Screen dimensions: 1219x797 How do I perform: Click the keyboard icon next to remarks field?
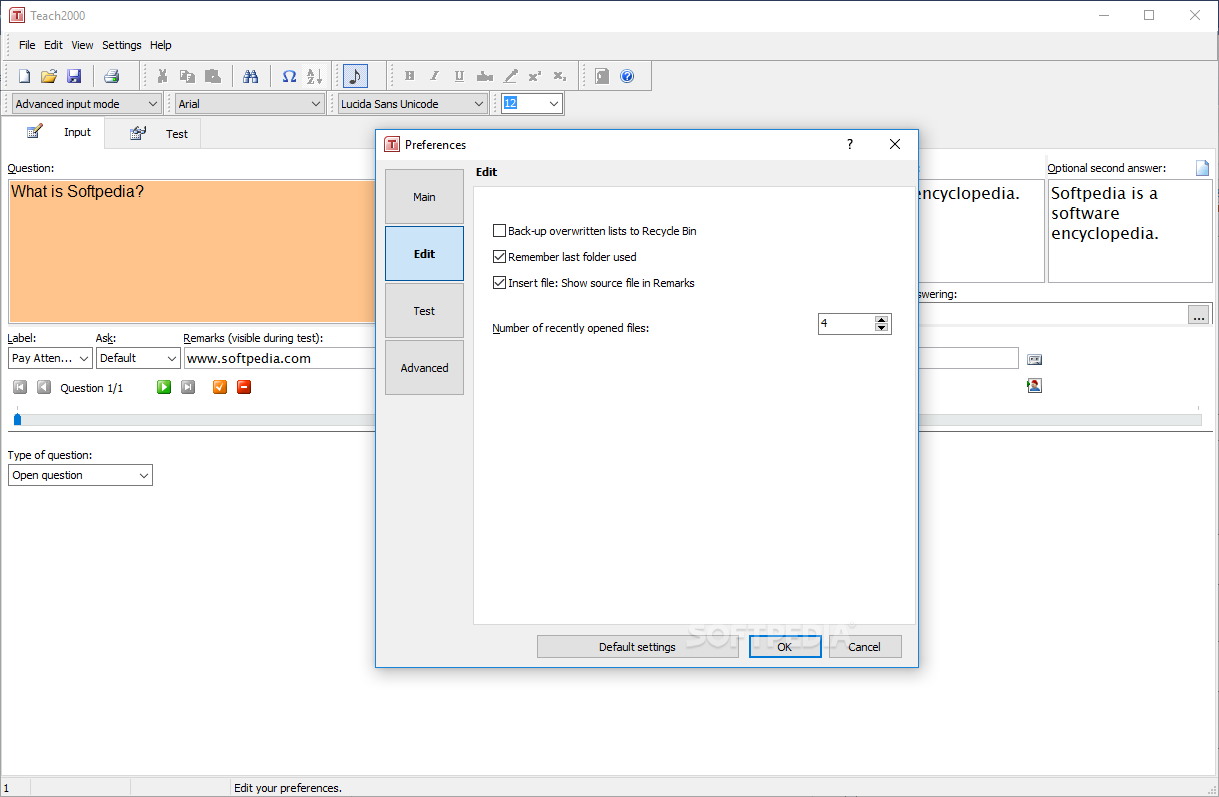[1034, 359]
